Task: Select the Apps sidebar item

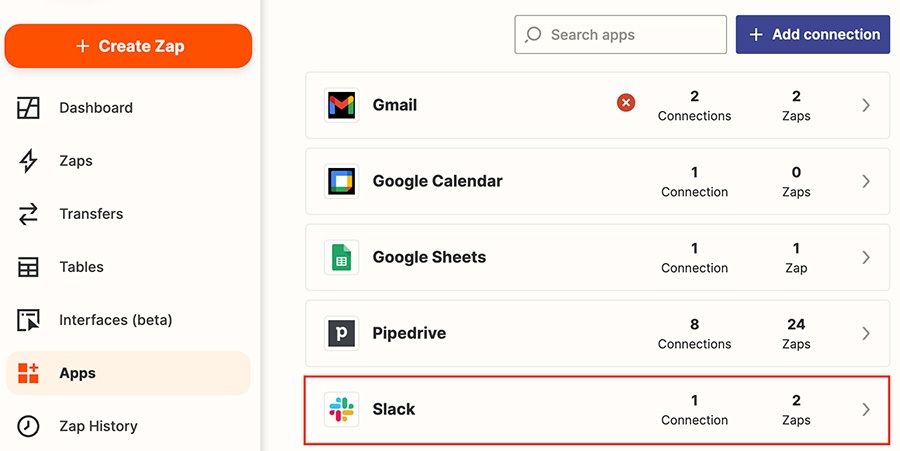Action: (x=128, y=373)
